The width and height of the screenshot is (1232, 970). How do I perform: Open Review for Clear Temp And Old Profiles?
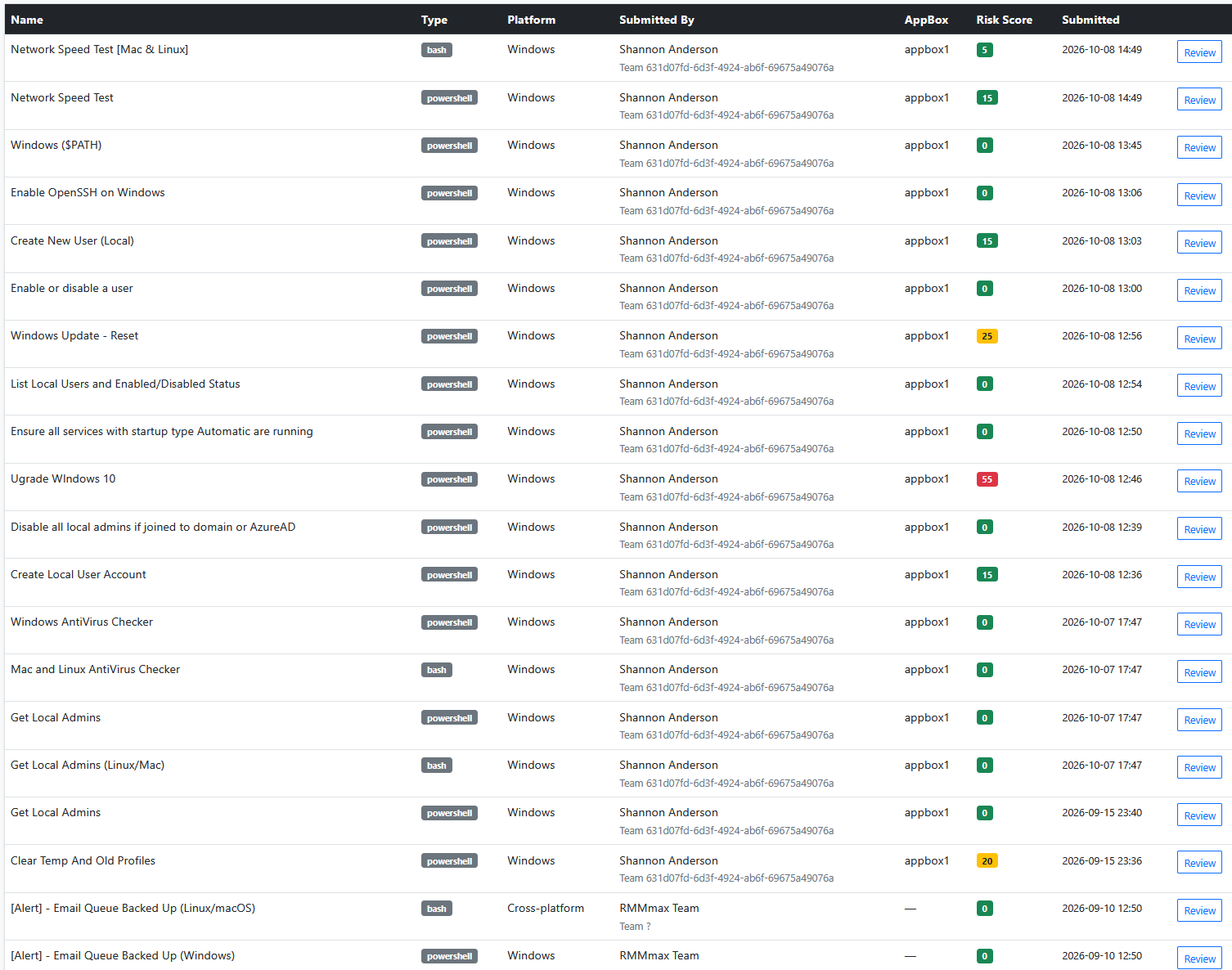(1199, 863)
